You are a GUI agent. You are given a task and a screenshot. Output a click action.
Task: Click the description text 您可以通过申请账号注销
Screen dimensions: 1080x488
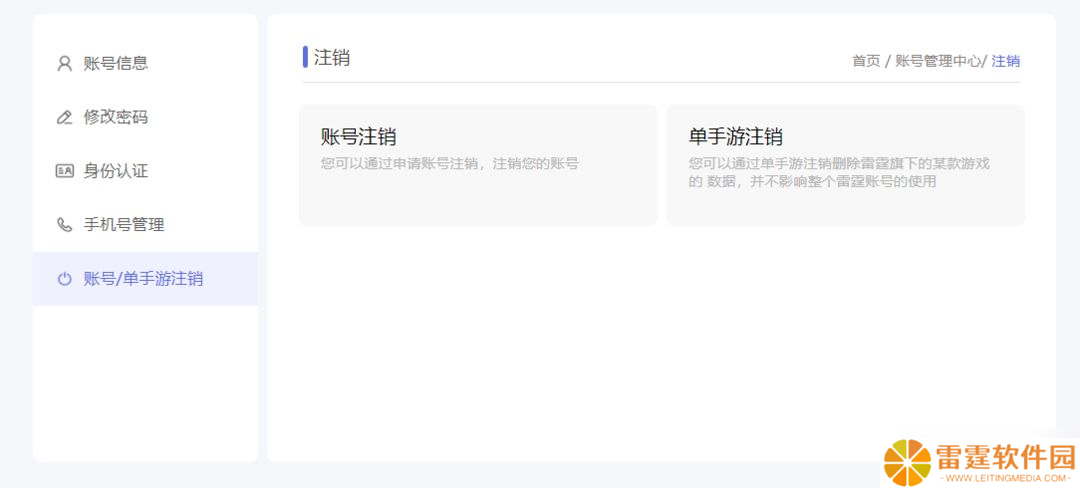pyautogui.click(x=450, y=165)
